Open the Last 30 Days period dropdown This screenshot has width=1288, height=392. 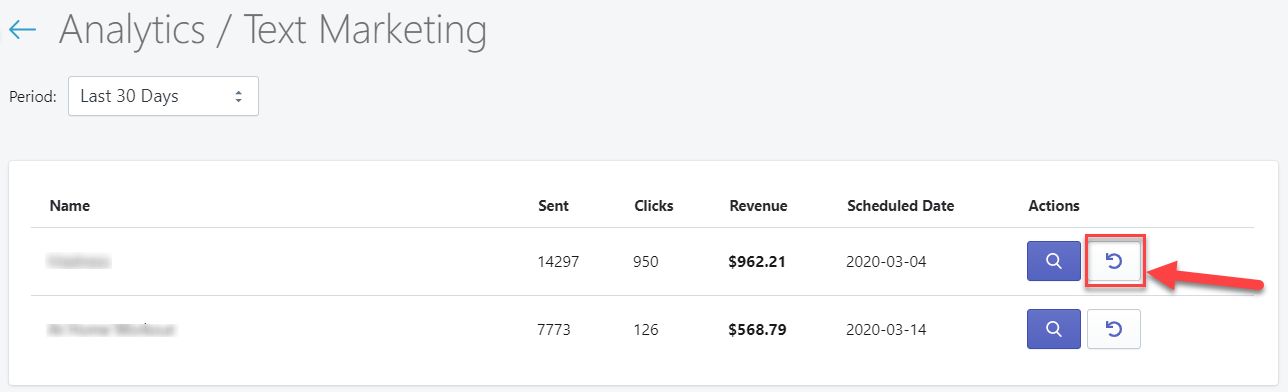coord(163,96)
